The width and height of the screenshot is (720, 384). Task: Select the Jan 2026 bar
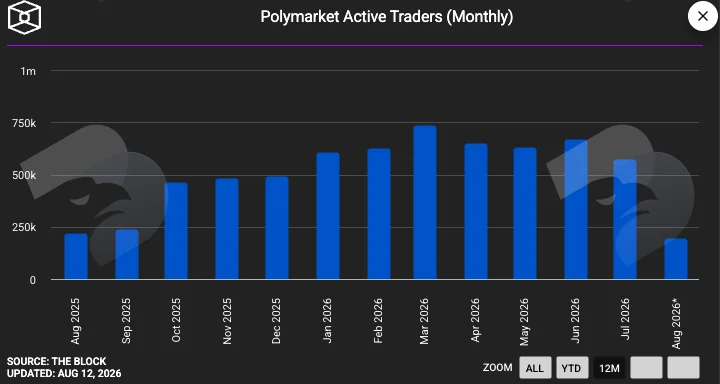(328, 216)
